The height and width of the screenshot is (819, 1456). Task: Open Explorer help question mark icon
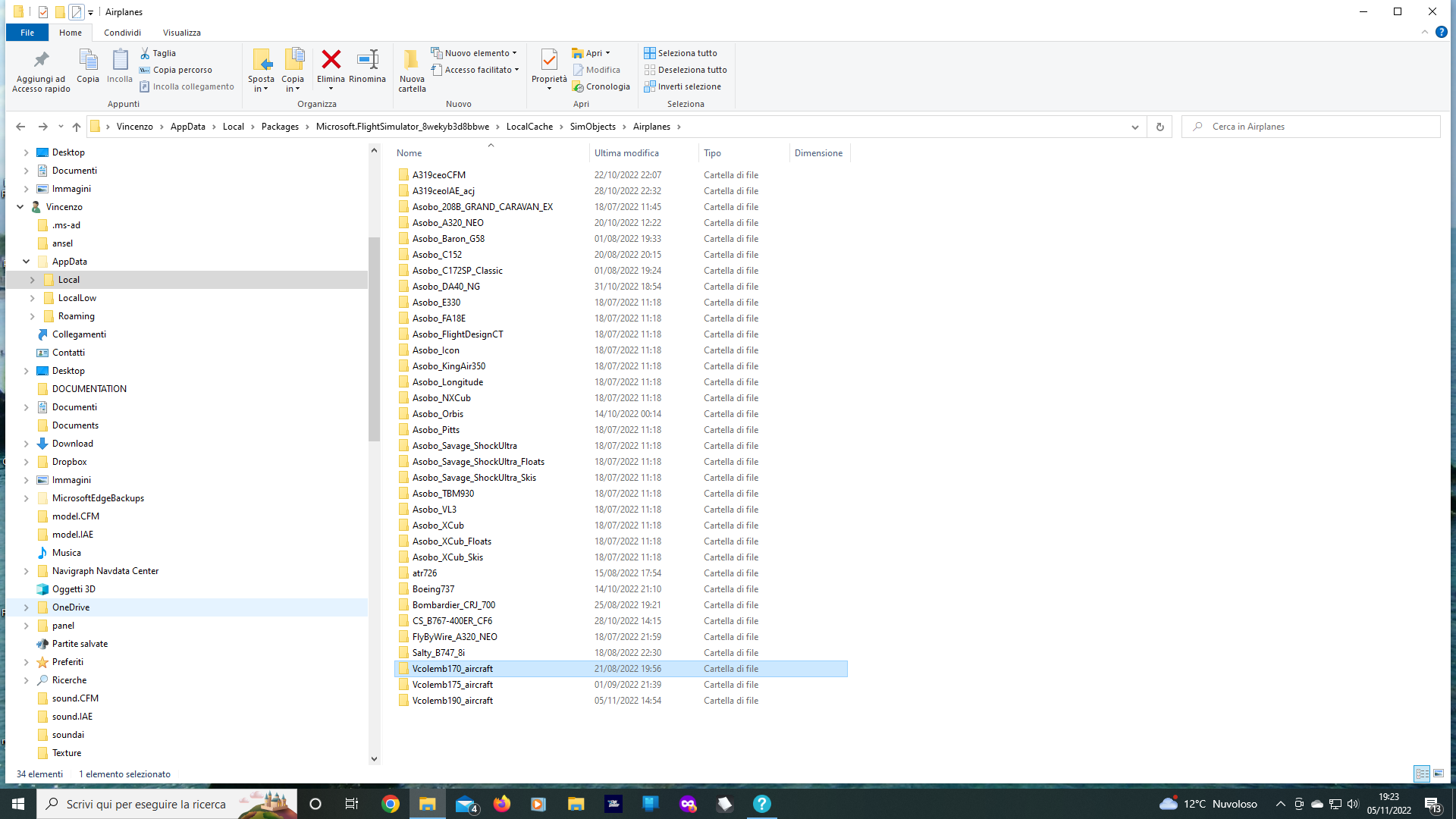[x=1441, y=32]
